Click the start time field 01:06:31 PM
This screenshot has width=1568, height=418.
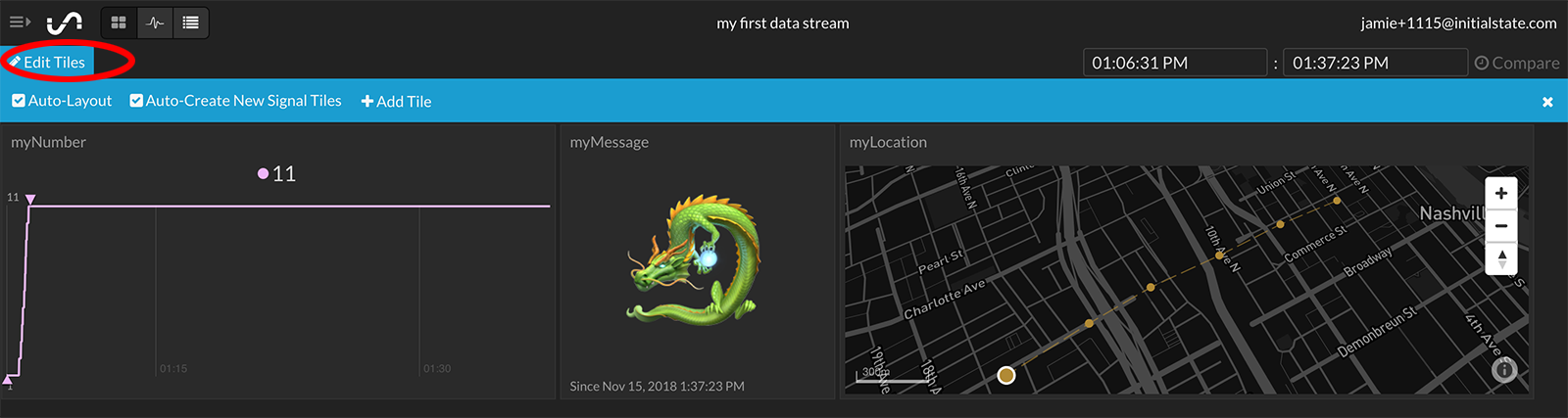[x=1174, y=63]
